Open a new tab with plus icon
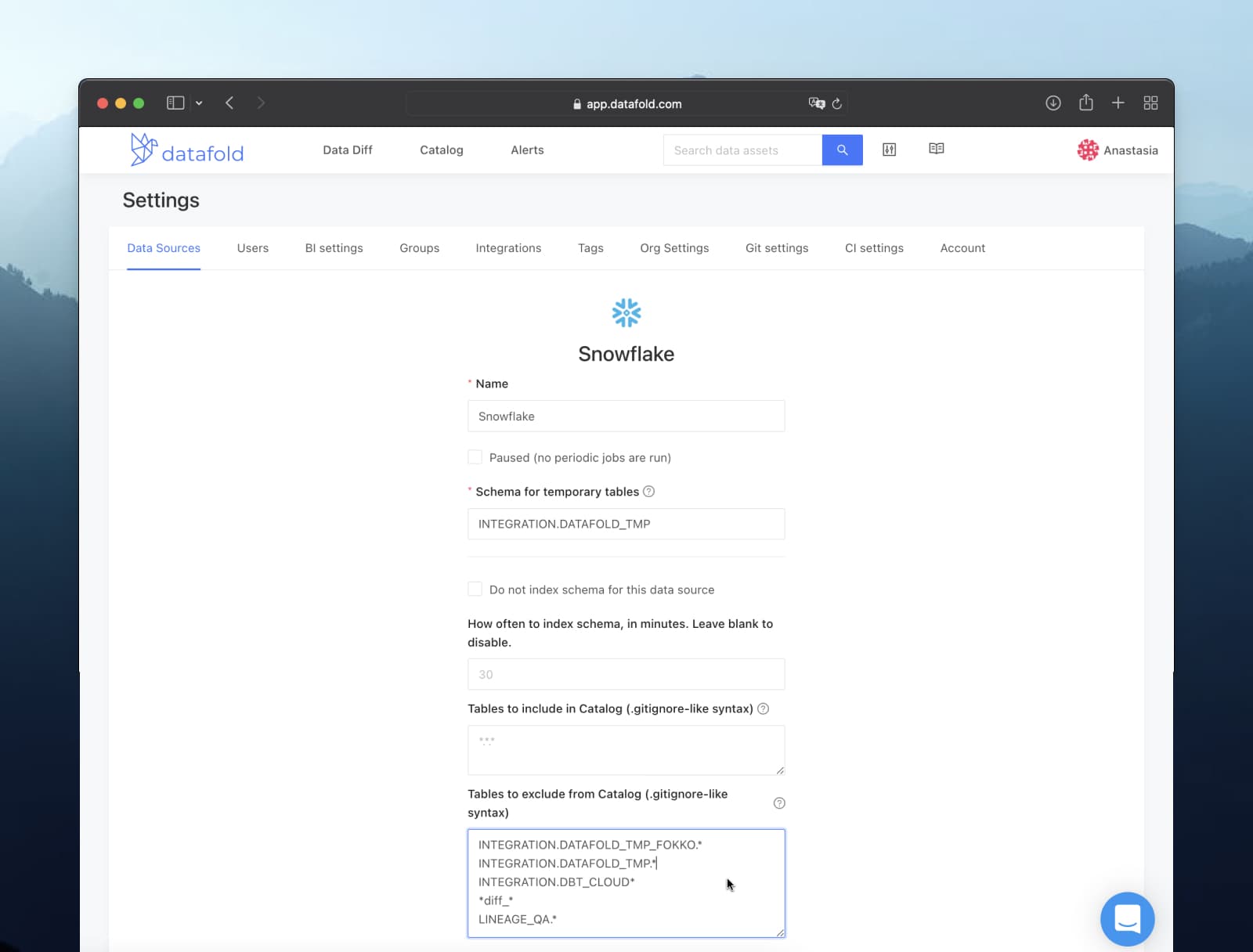The width and height of the screenshot is (1253, 952). [x=1118, y=103]
